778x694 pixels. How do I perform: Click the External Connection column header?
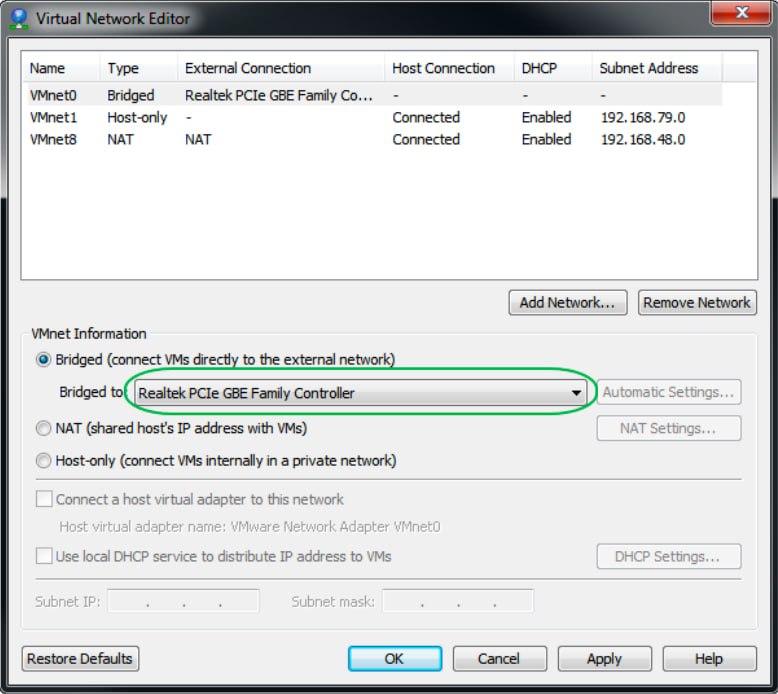tap(281, 68)
